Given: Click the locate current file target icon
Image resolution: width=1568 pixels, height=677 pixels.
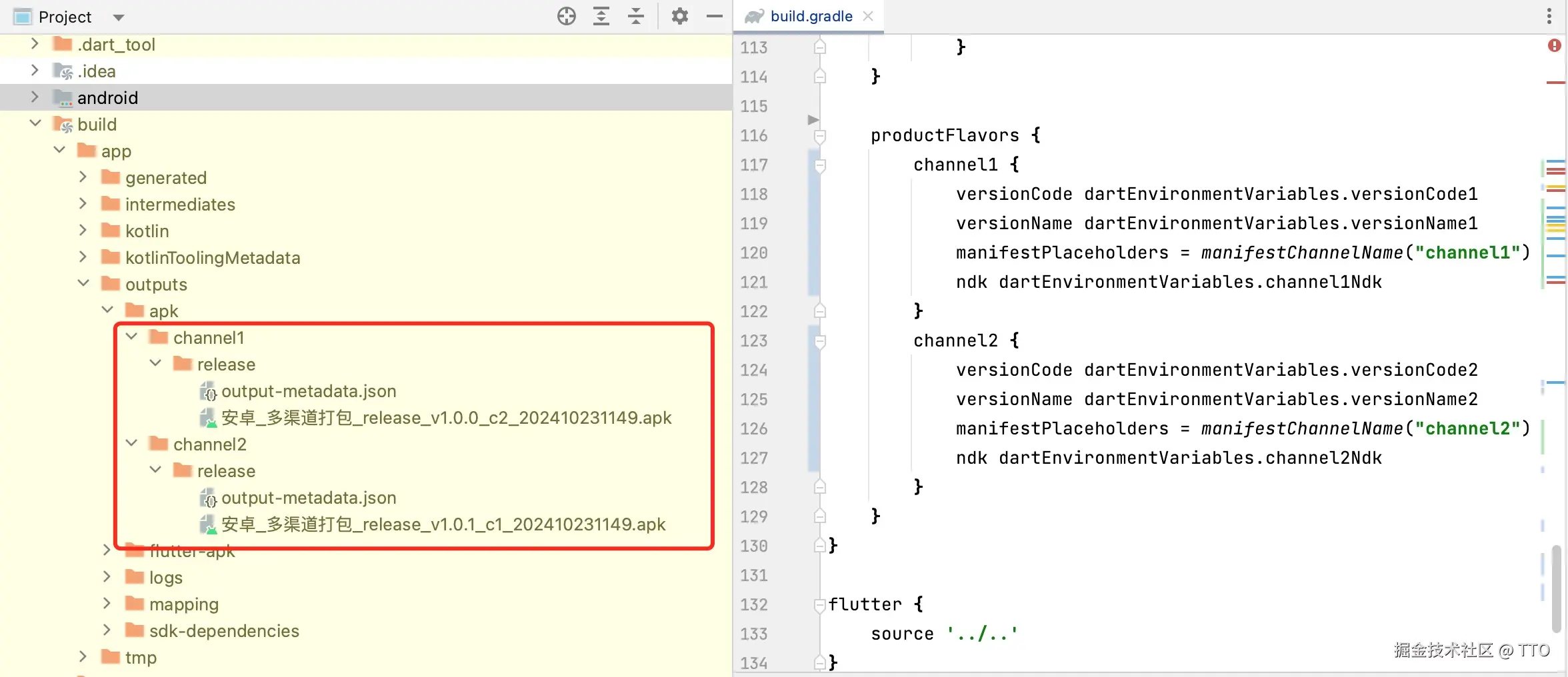Looking at the screenshot, I should click(566, 16).
